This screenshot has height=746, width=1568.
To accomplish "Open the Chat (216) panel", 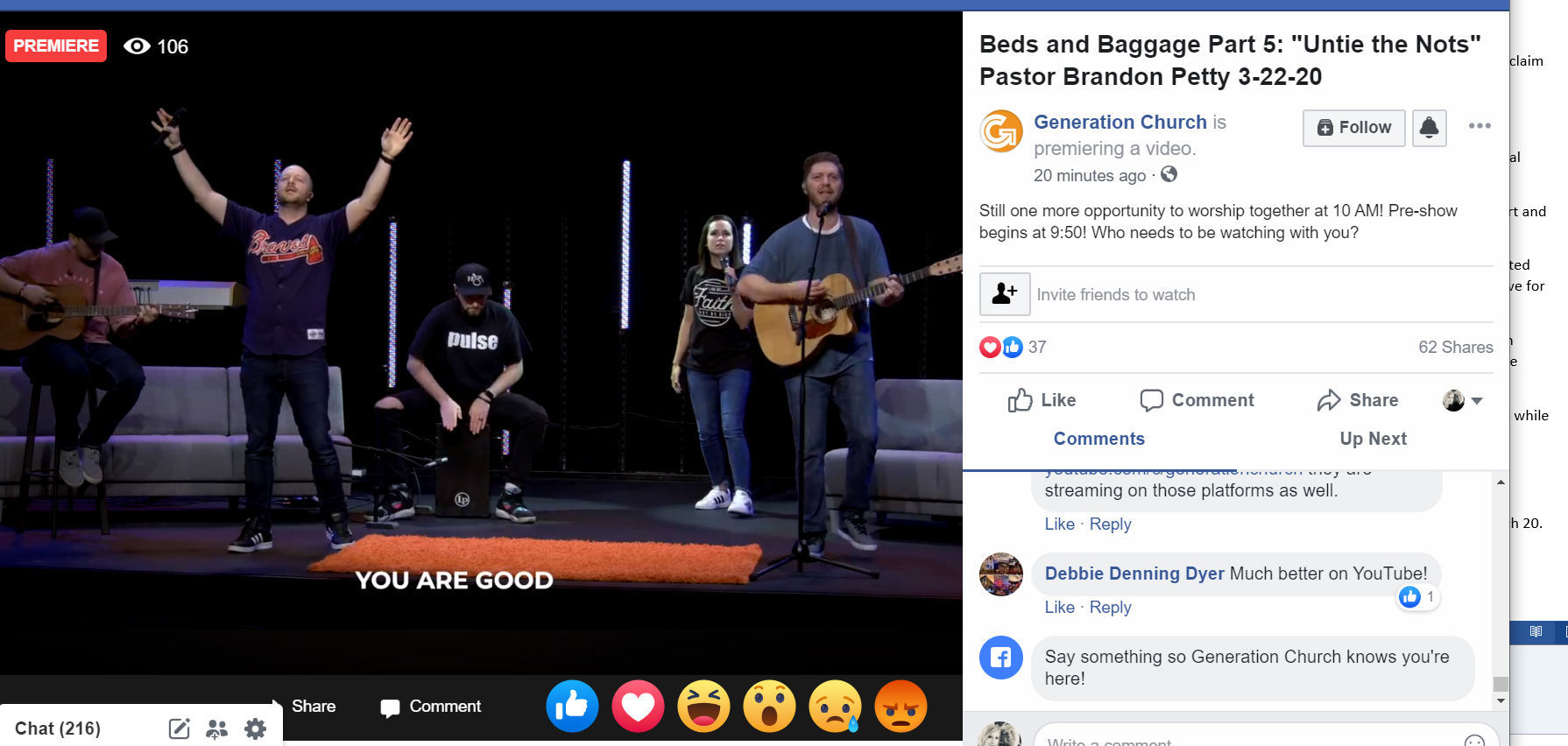I will pyautogui.click(x=58, y=728).
